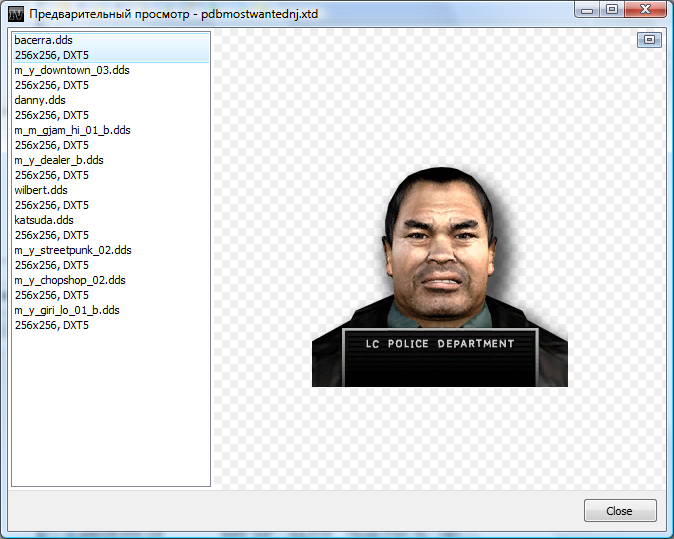Select m_y_giri_lo_01_b.dds texture entry
Image resolution: width=674 pixels, height=539 pixels.
tap(111, 318)
